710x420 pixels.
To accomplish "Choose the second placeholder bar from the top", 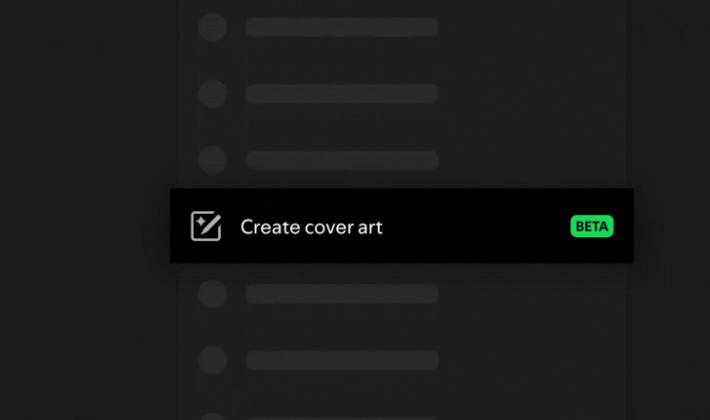I will pos(342,94).
